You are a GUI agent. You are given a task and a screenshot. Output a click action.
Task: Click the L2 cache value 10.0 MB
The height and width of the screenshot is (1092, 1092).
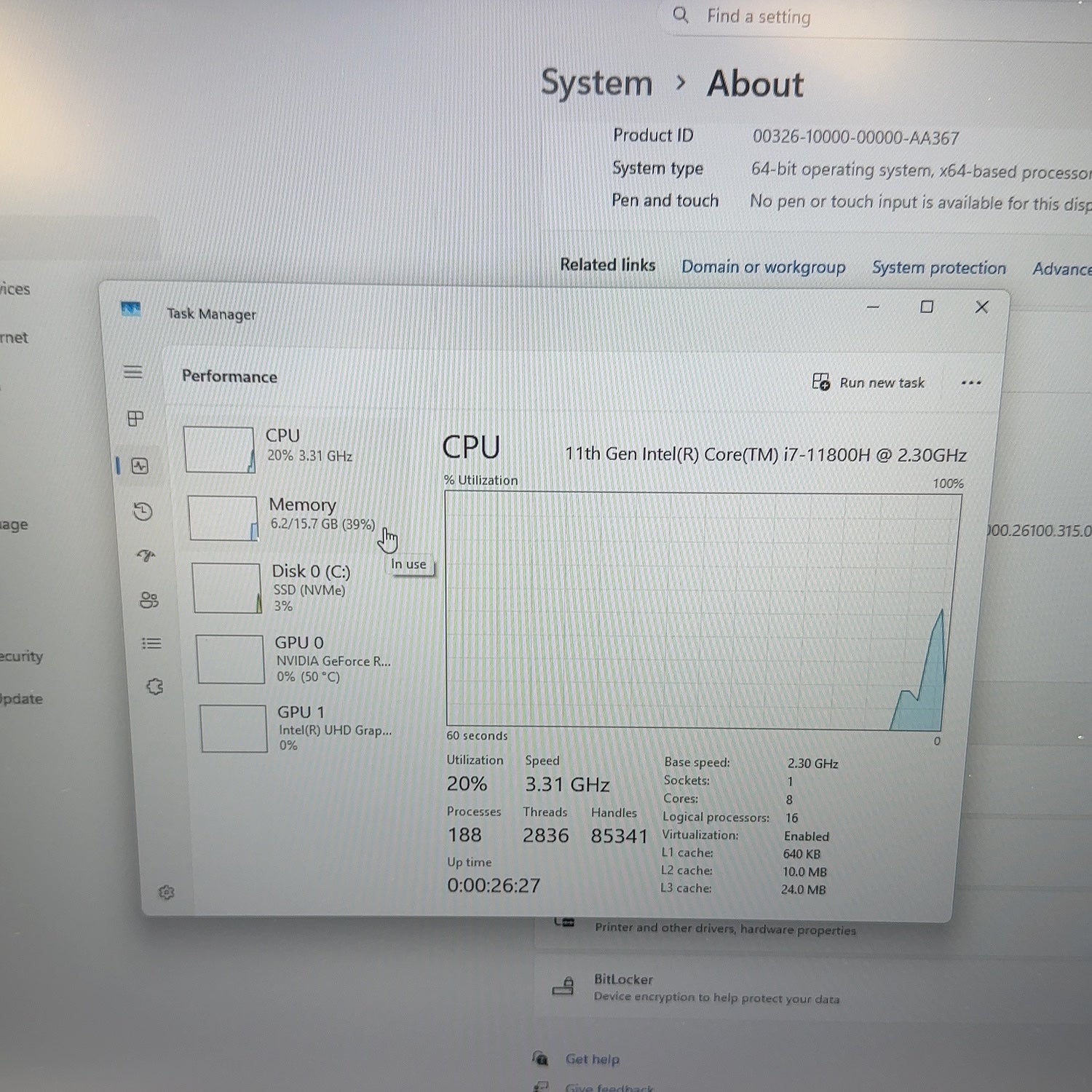click(804, 872)
